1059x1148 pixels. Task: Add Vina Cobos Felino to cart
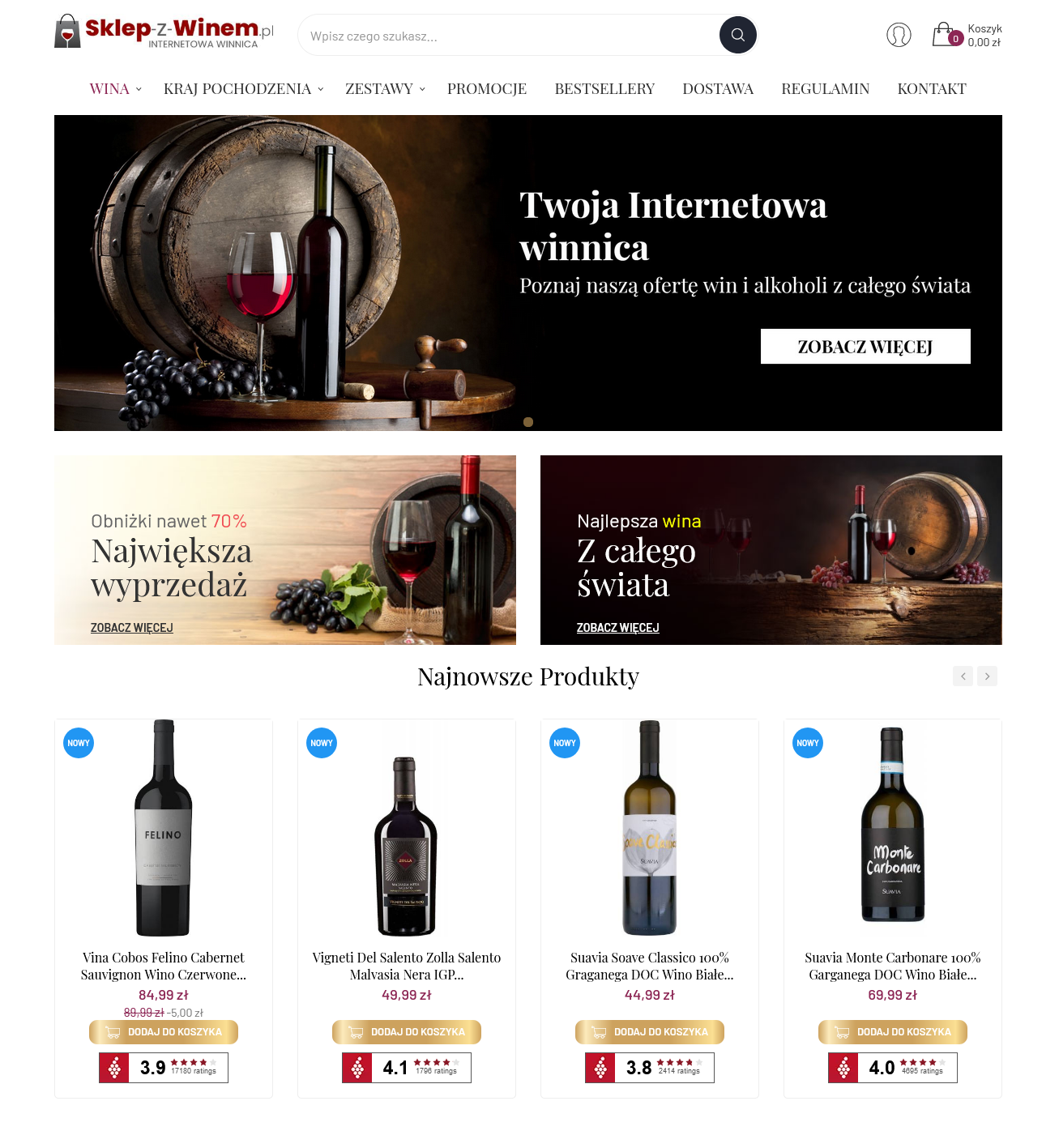tap(164, 1032)
